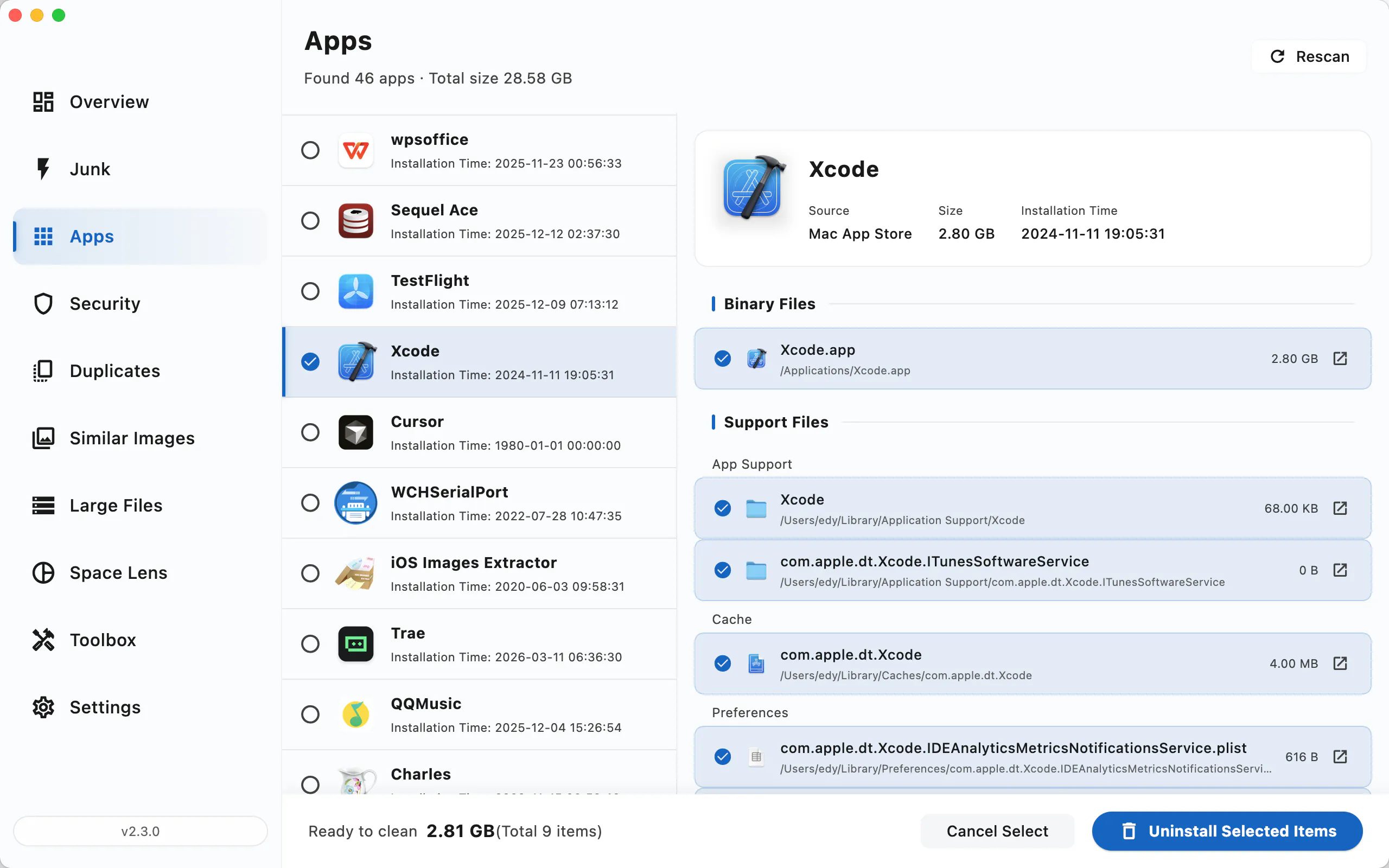Click the Trae app icon

click(x=356, y=643)
